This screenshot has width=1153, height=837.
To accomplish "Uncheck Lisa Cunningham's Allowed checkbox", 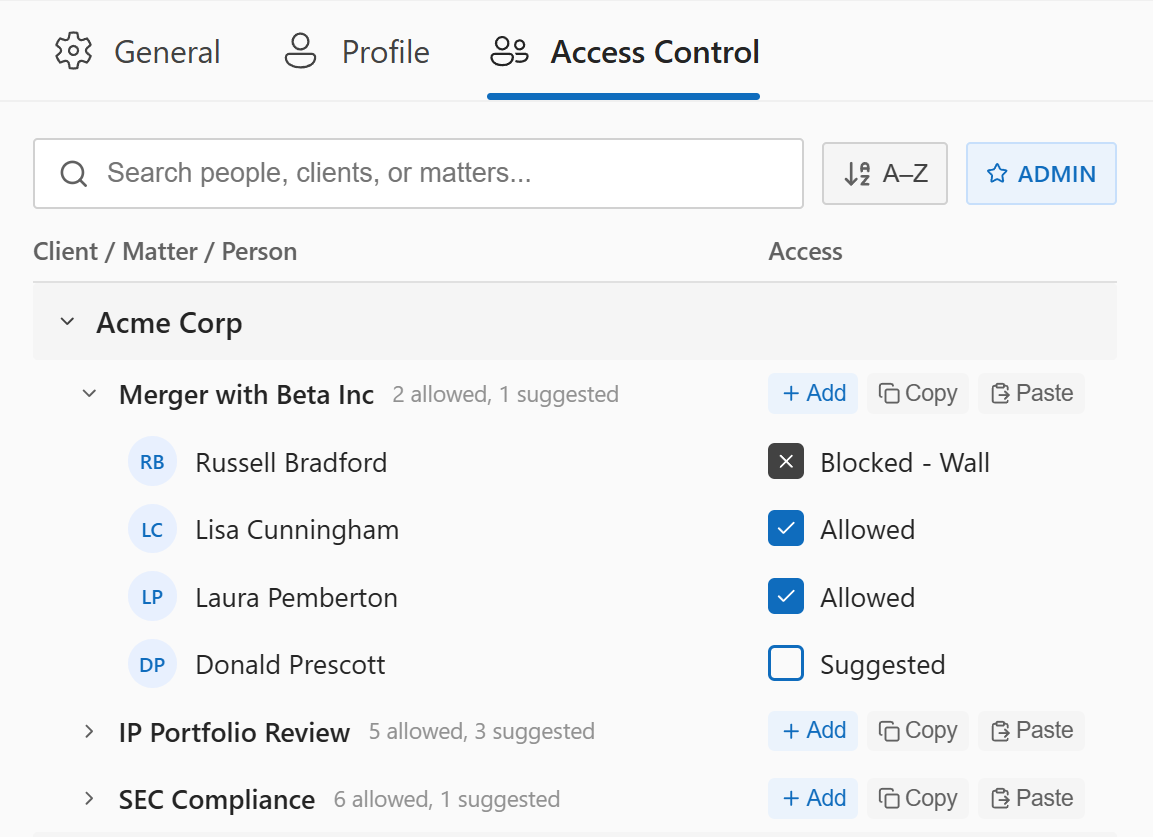I will click(786, 528).
